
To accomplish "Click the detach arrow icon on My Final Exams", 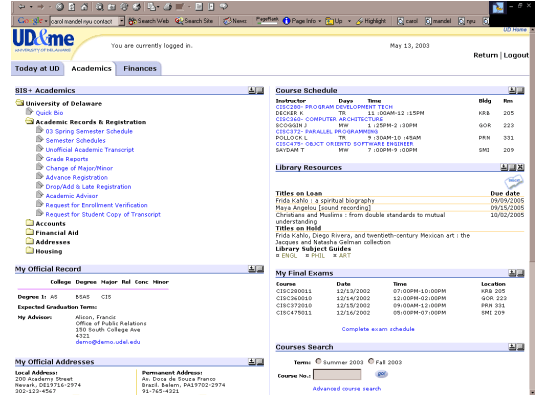I will tap(512, 273).
